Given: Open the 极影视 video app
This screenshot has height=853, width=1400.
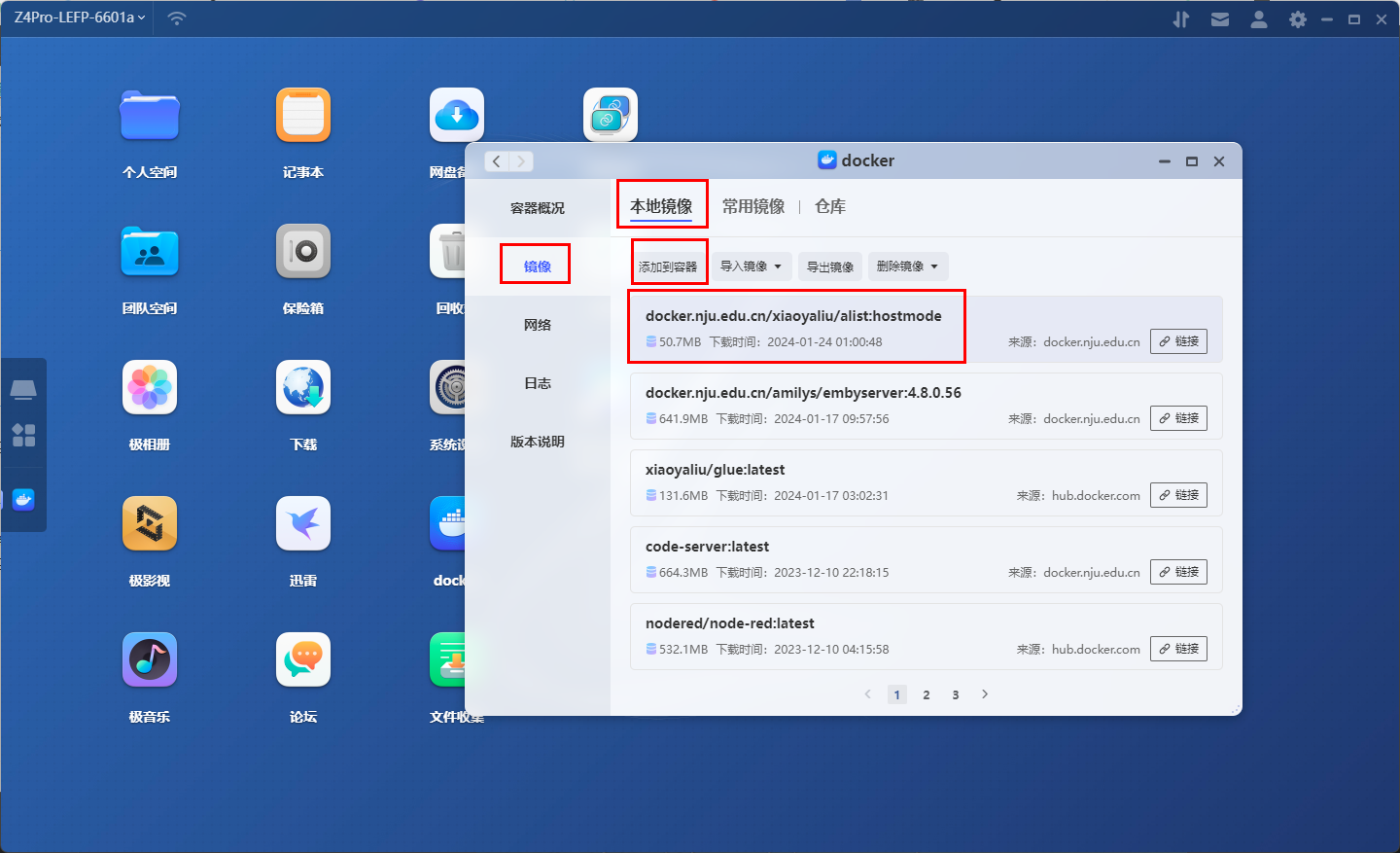Looking at the screenshot, I should tap(150, 524).
